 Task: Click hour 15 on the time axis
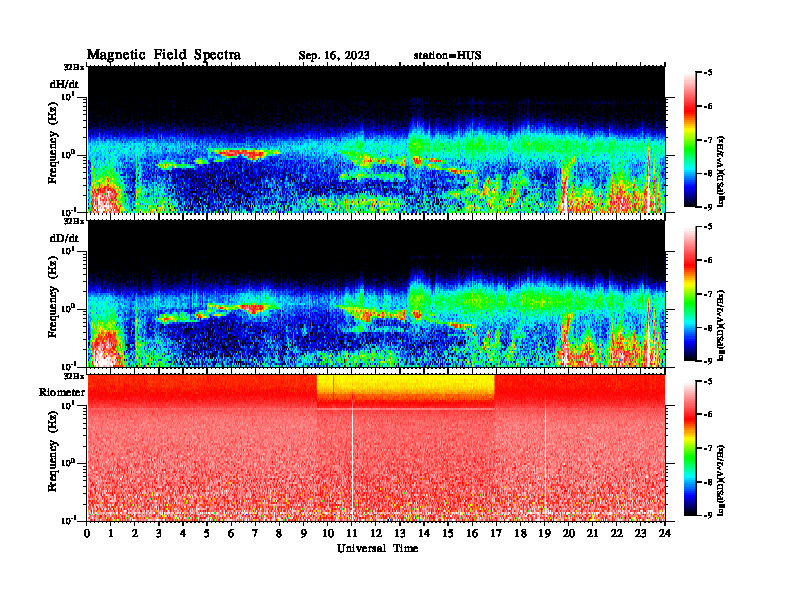click(448, 533)
